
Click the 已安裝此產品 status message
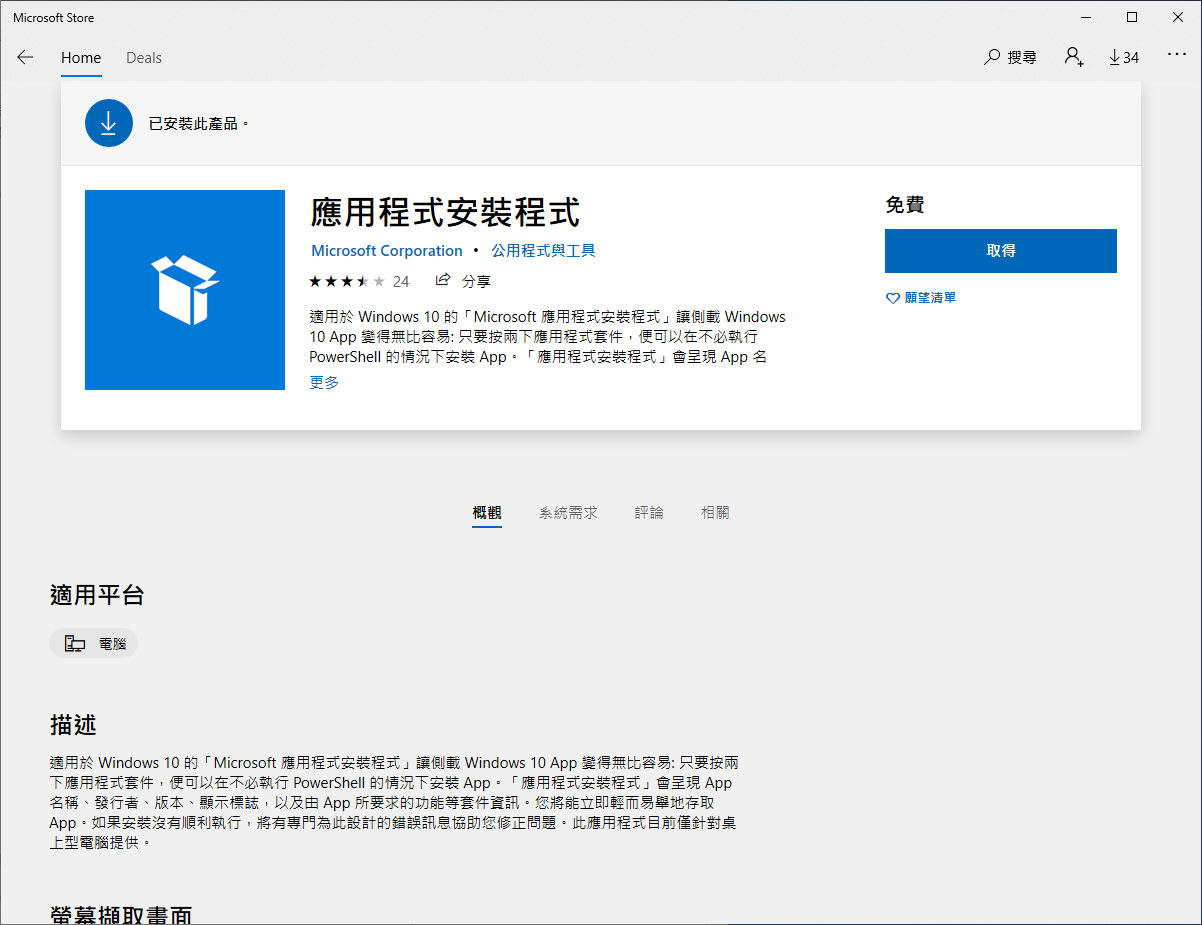pos(198,124)
